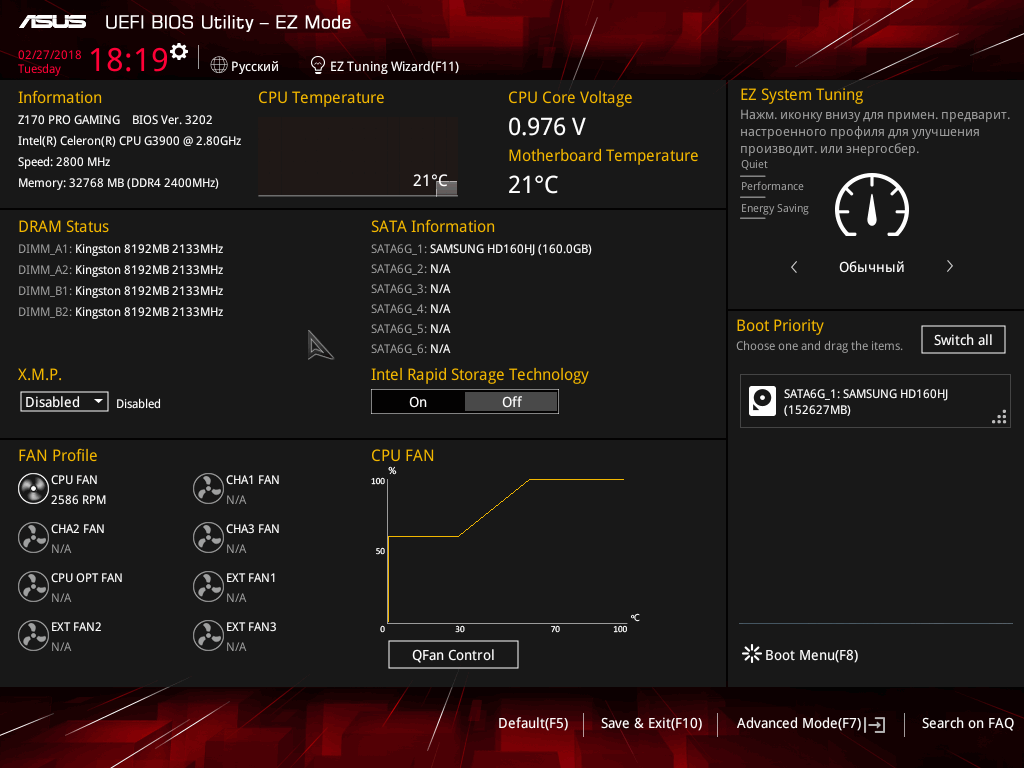Select the Energy Saving tuning profile
The image size is (1024, 768).
pos(775,209)
